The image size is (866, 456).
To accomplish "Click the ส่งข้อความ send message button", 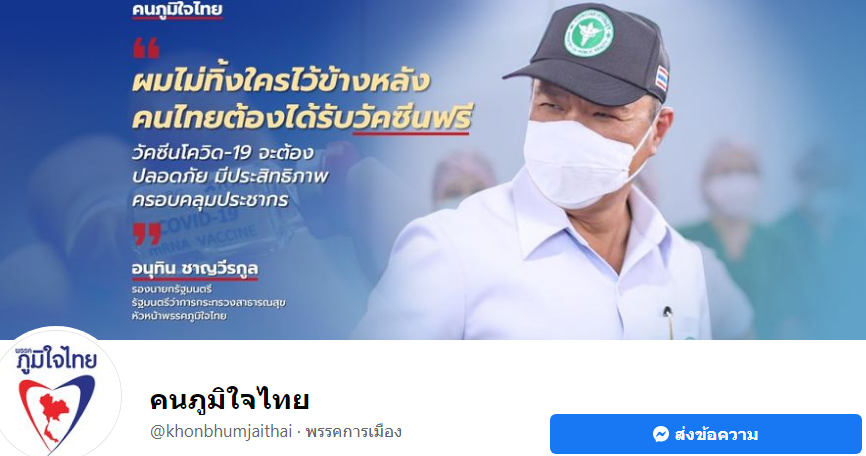I will click(x=705, y=434).
